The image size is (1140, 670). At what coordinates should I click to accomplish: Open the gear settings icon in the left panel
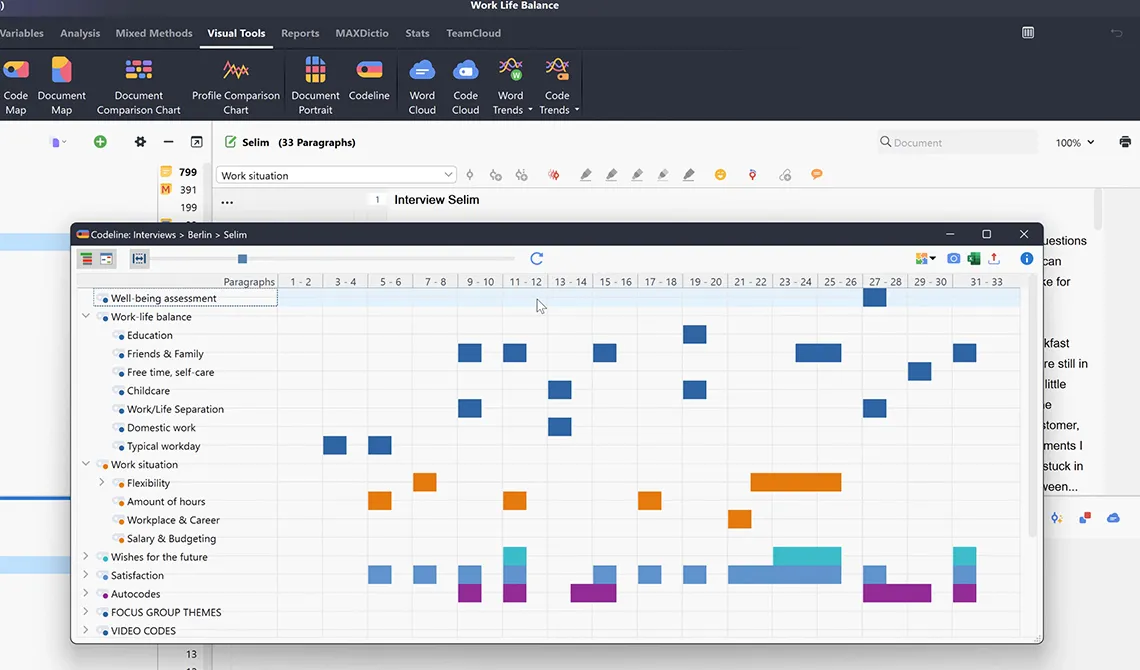(x=140, y=142)
